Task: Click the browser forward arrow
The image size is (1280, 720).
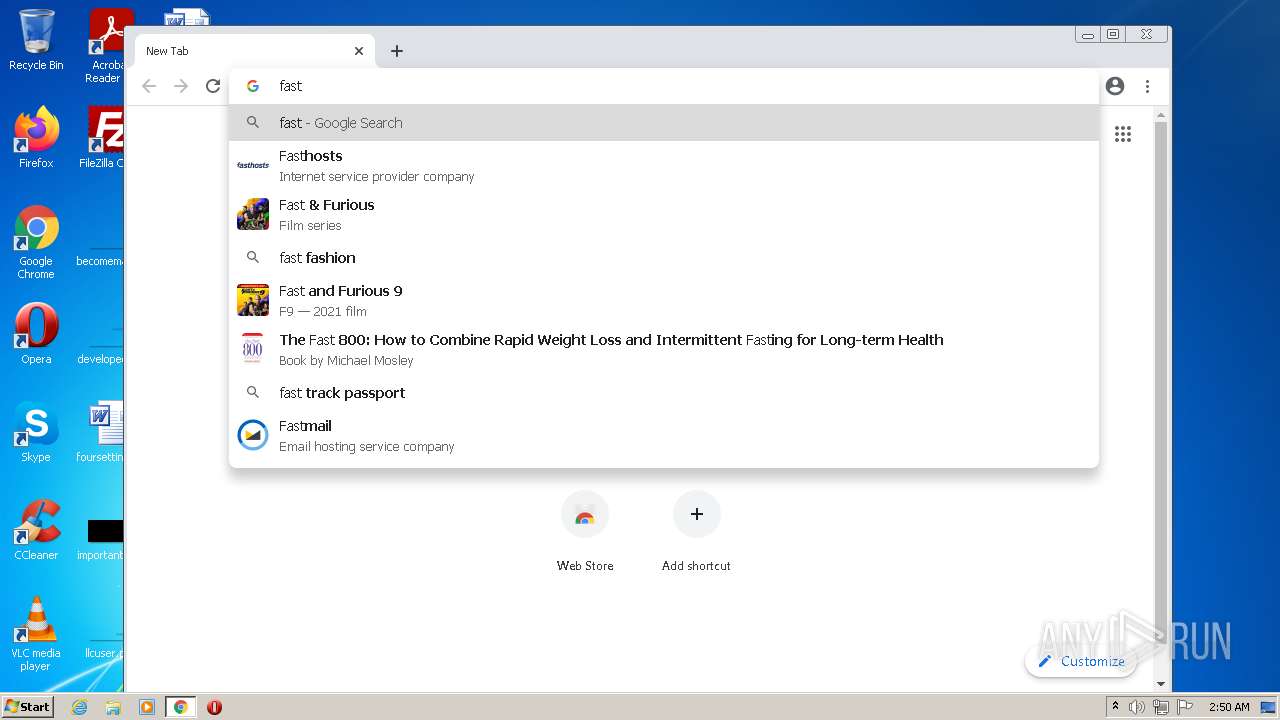Action: [x=181, y=86]
